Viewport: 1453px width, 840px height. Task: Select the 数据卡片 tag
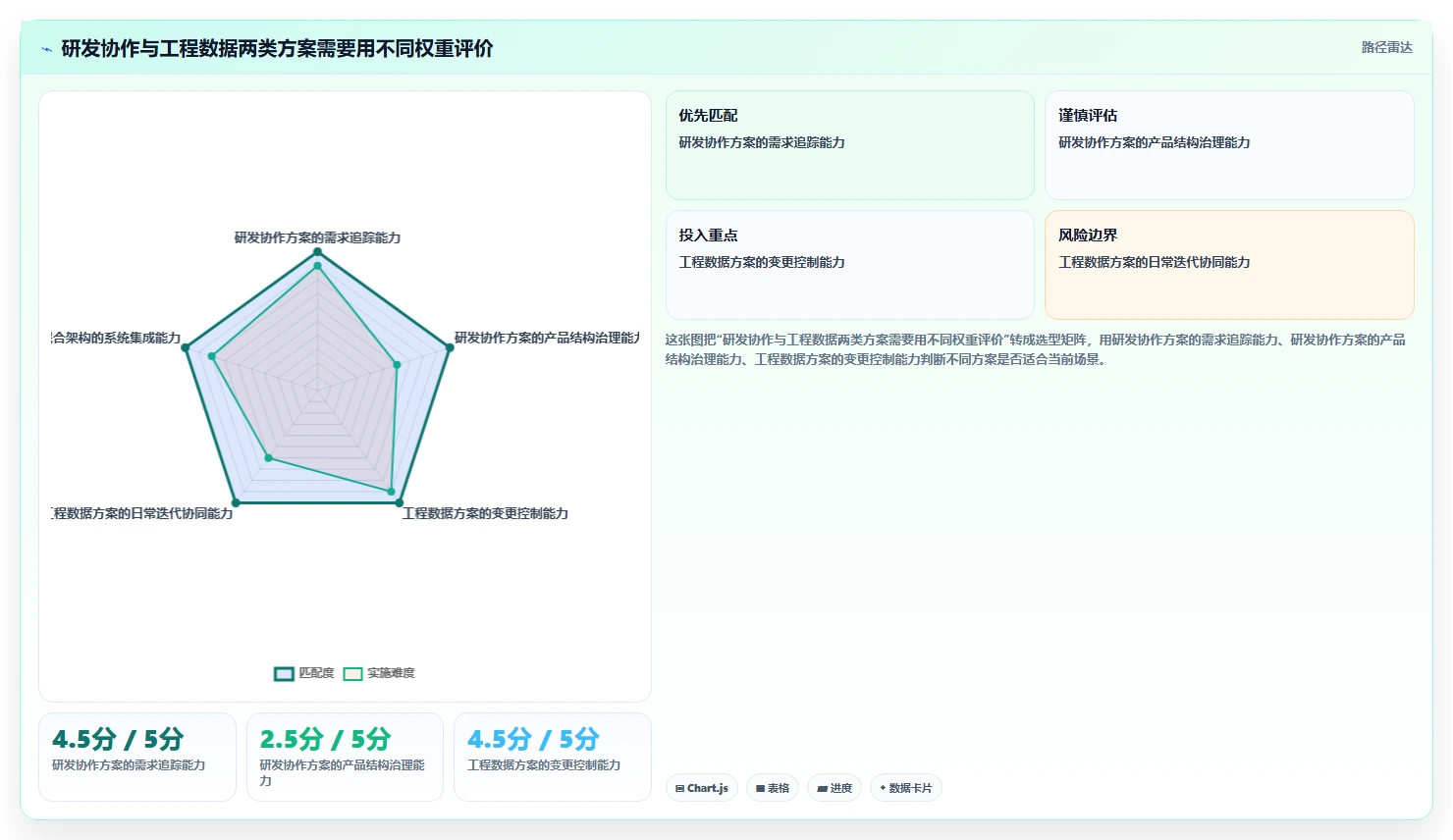point(906,788)
